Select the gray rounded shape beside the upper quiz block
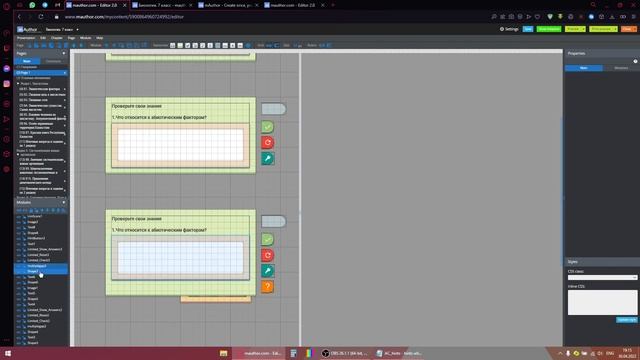 [273, 109]
